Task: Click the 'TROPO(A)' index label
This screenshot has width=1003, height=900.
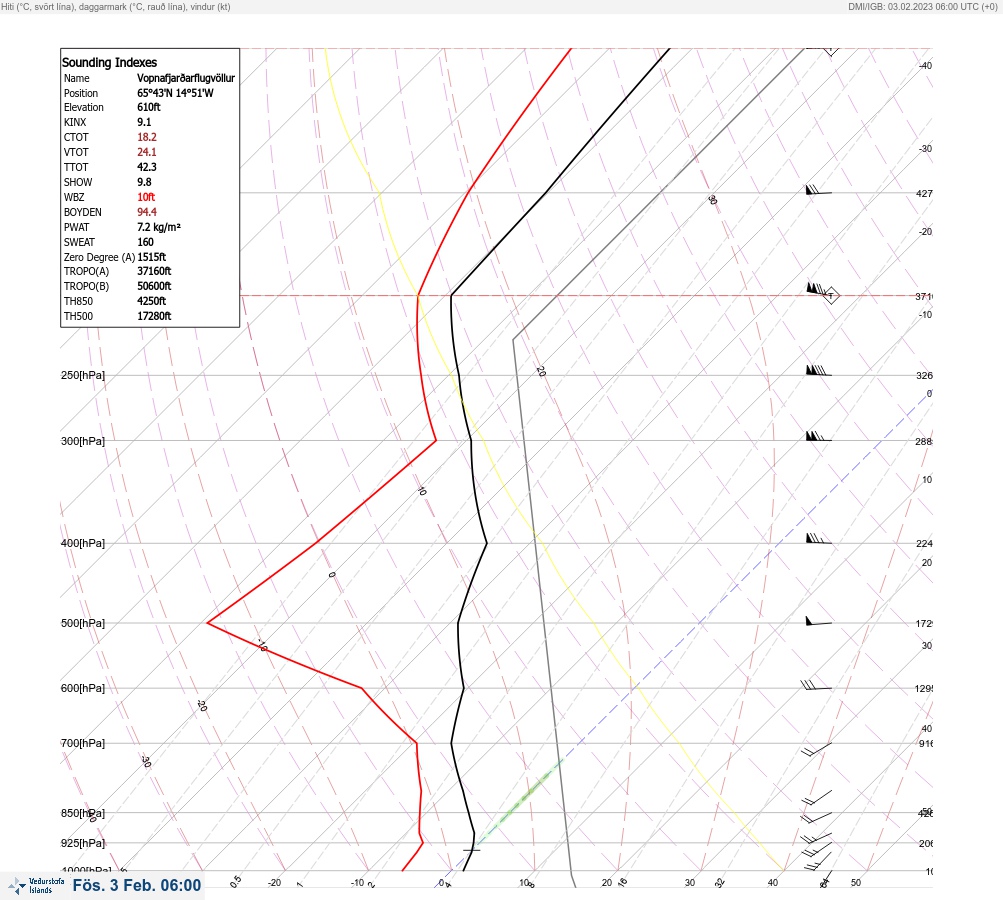Action: tap(86, 271)
